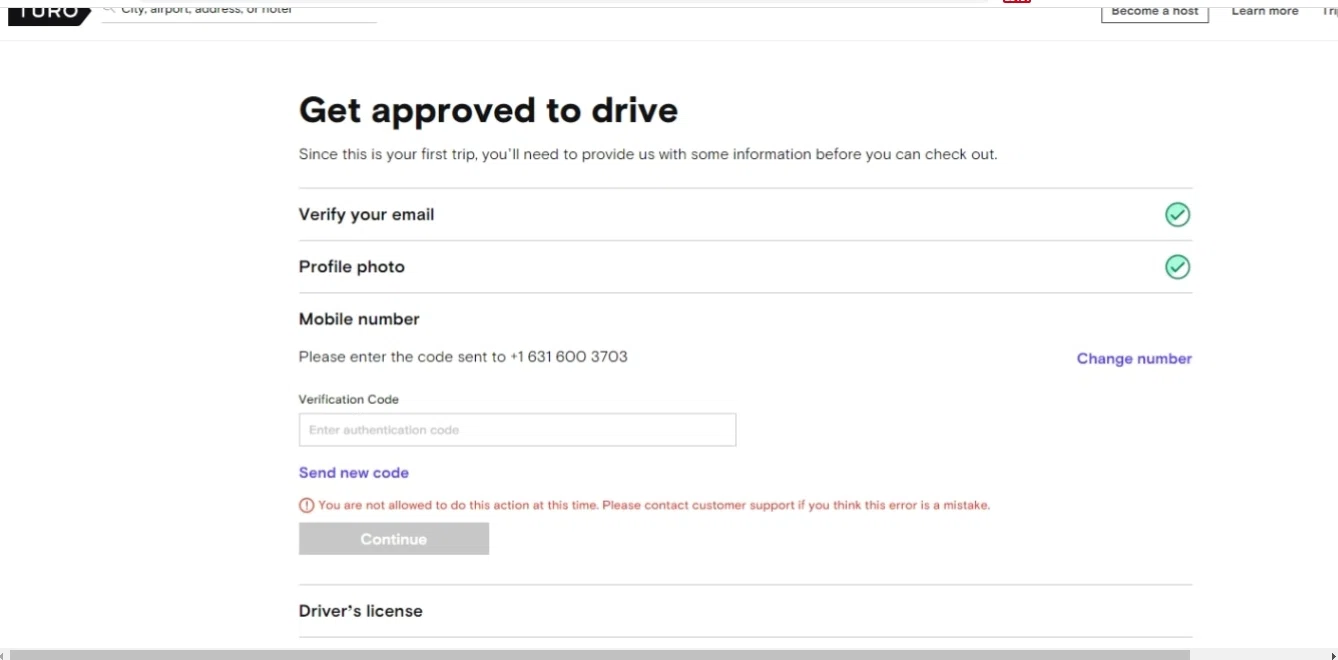Expand the Verify your email section
The width and height of the screenshot is (1338, 660).
[x=745, y=215]
